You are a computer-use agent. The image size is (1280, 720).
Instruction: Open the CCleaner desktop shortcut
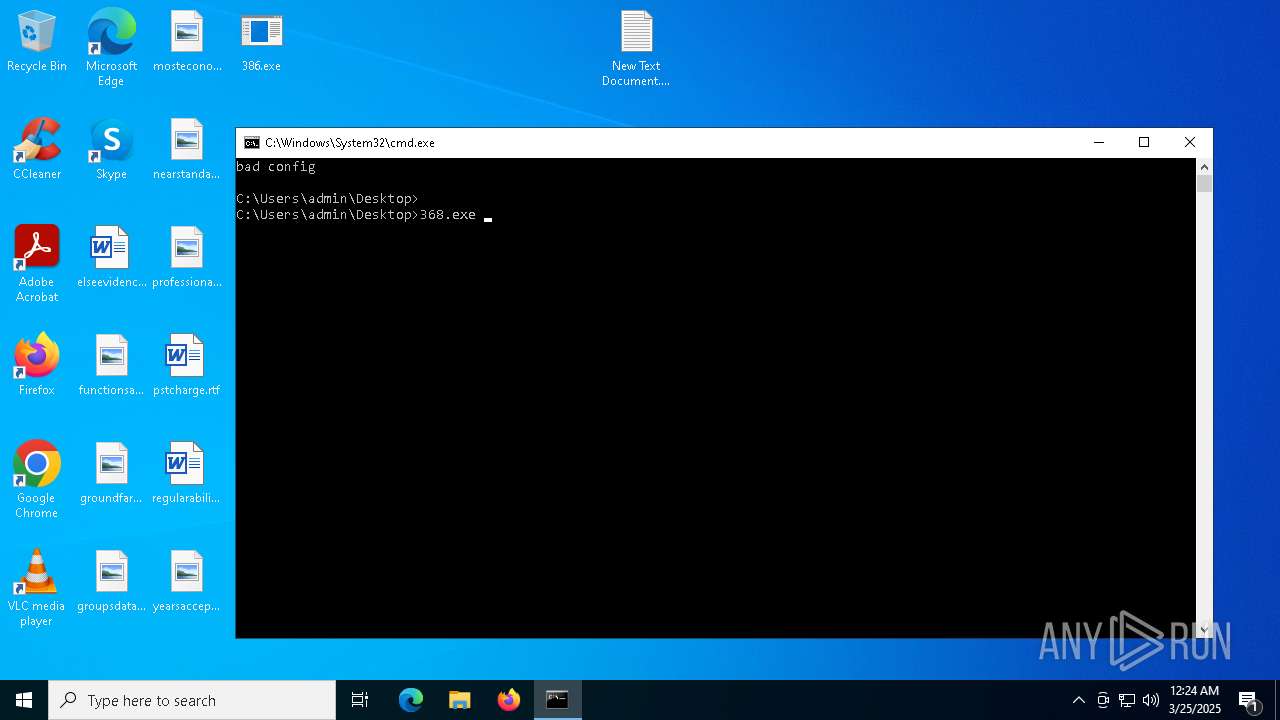pos(37,150)
